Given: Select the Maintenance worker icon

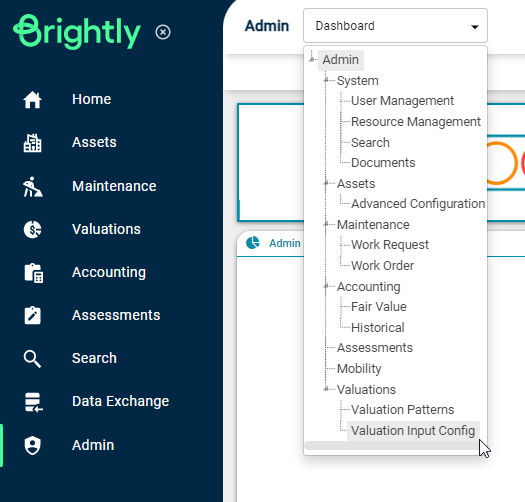Looking at the screenshot, I should point(32,187).
